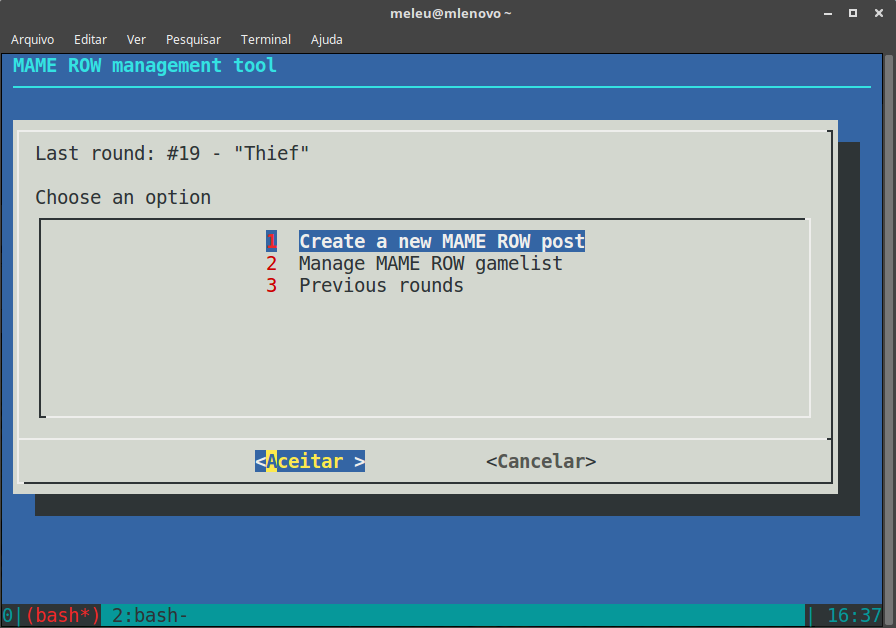Open the Pesquisar menu

click(x=193, y=40)
